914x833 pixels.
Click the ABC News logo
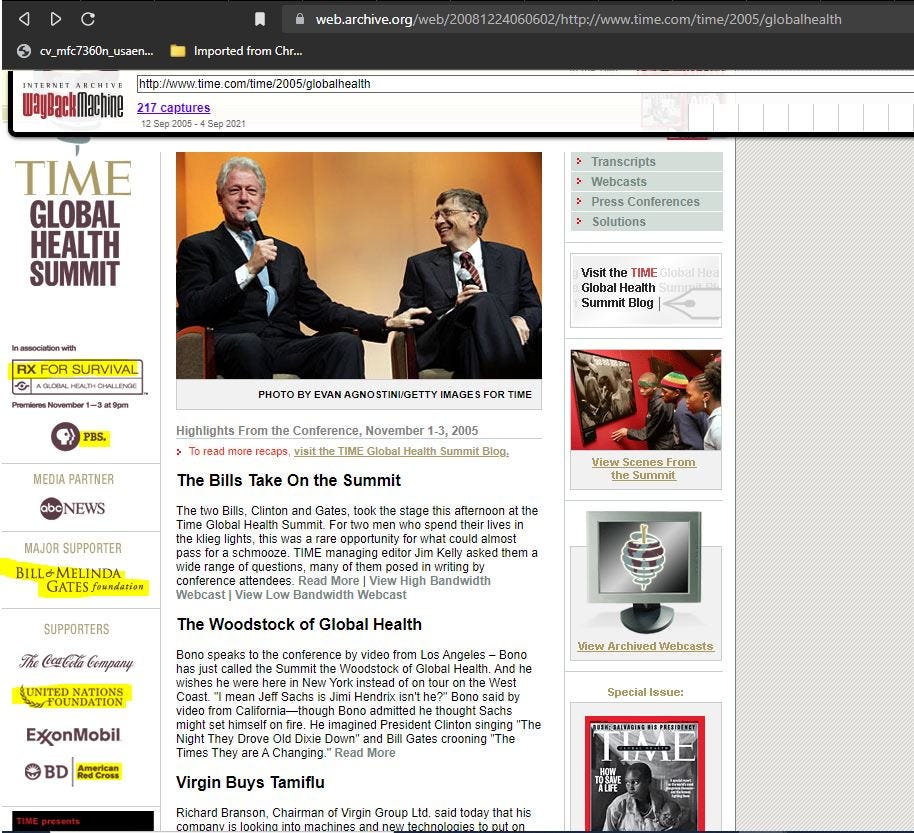tap(72, 508)
